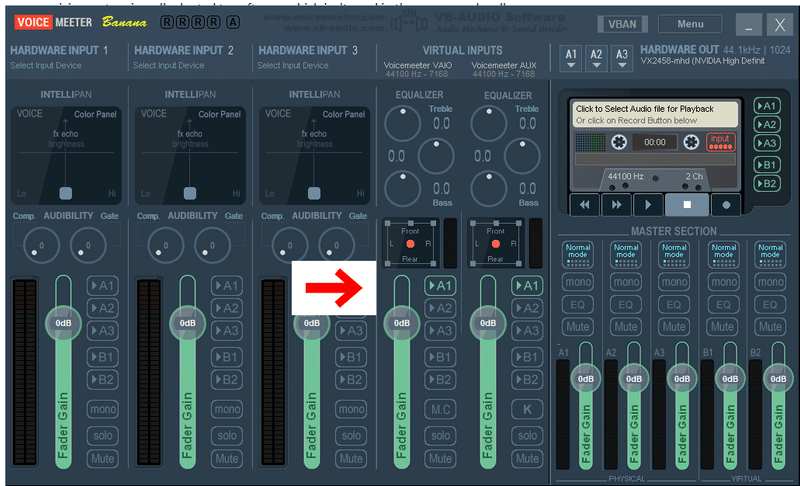
Task: Open the Menu button
Action: point(690,24)
